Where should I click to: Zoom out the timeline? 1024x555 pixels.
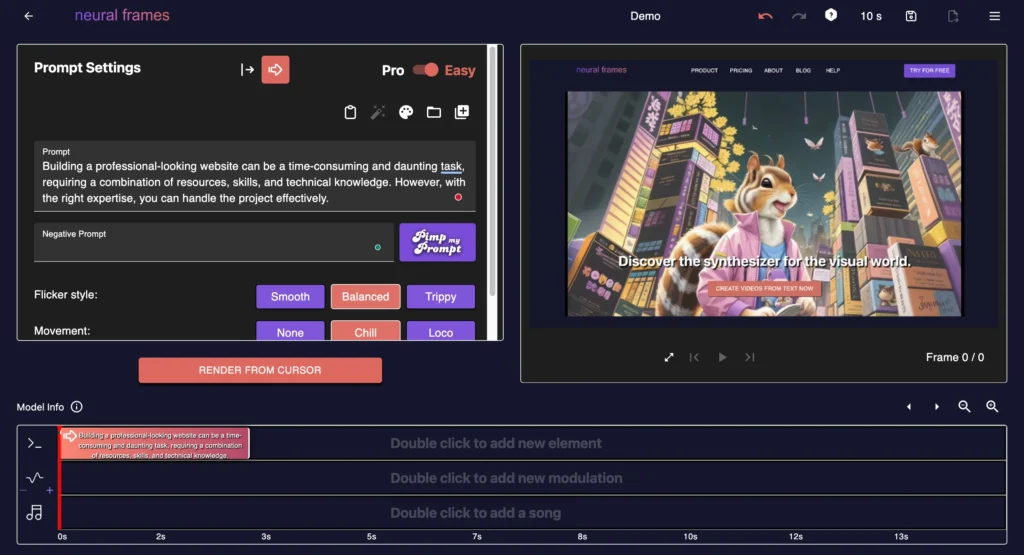pyautogui.click(x=965, y=407)
